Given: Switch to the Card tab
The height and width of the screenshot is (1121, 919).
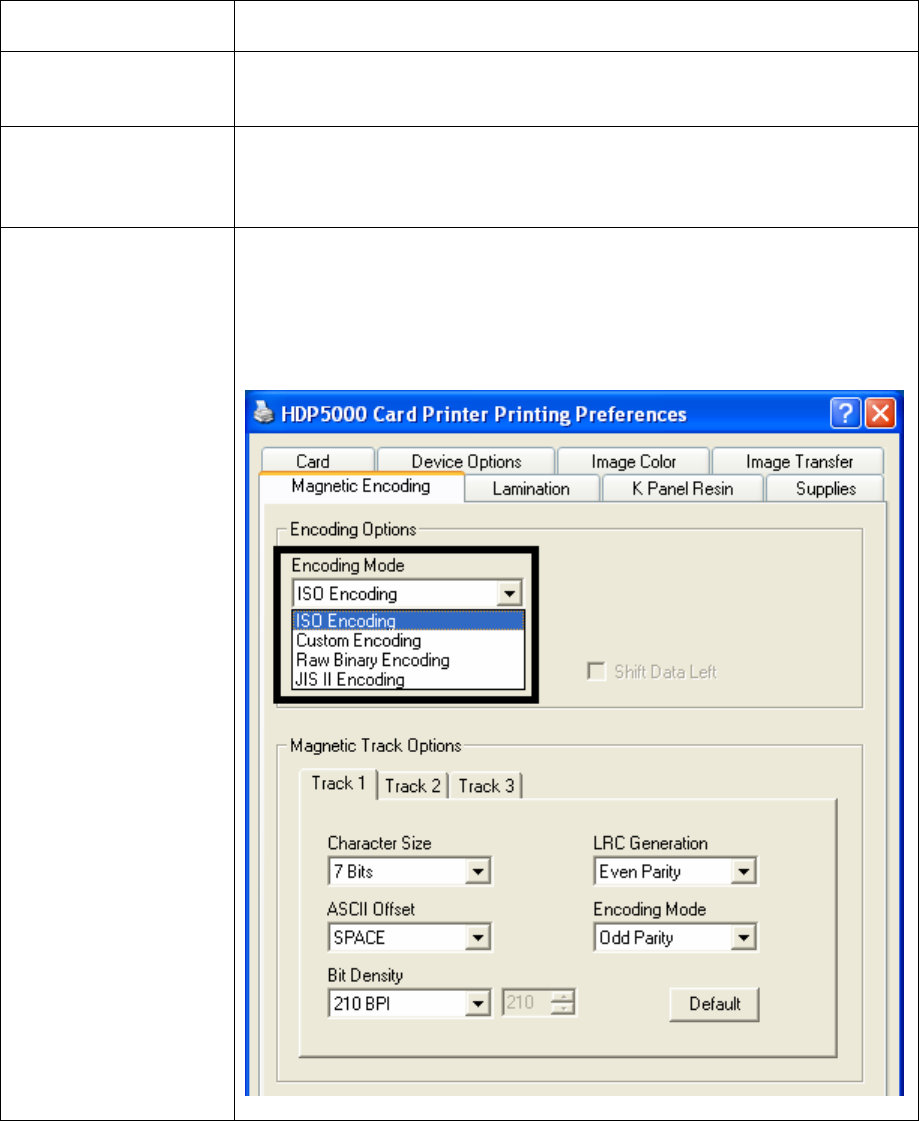Looking at the screenshot, I should tap(318, 461).
